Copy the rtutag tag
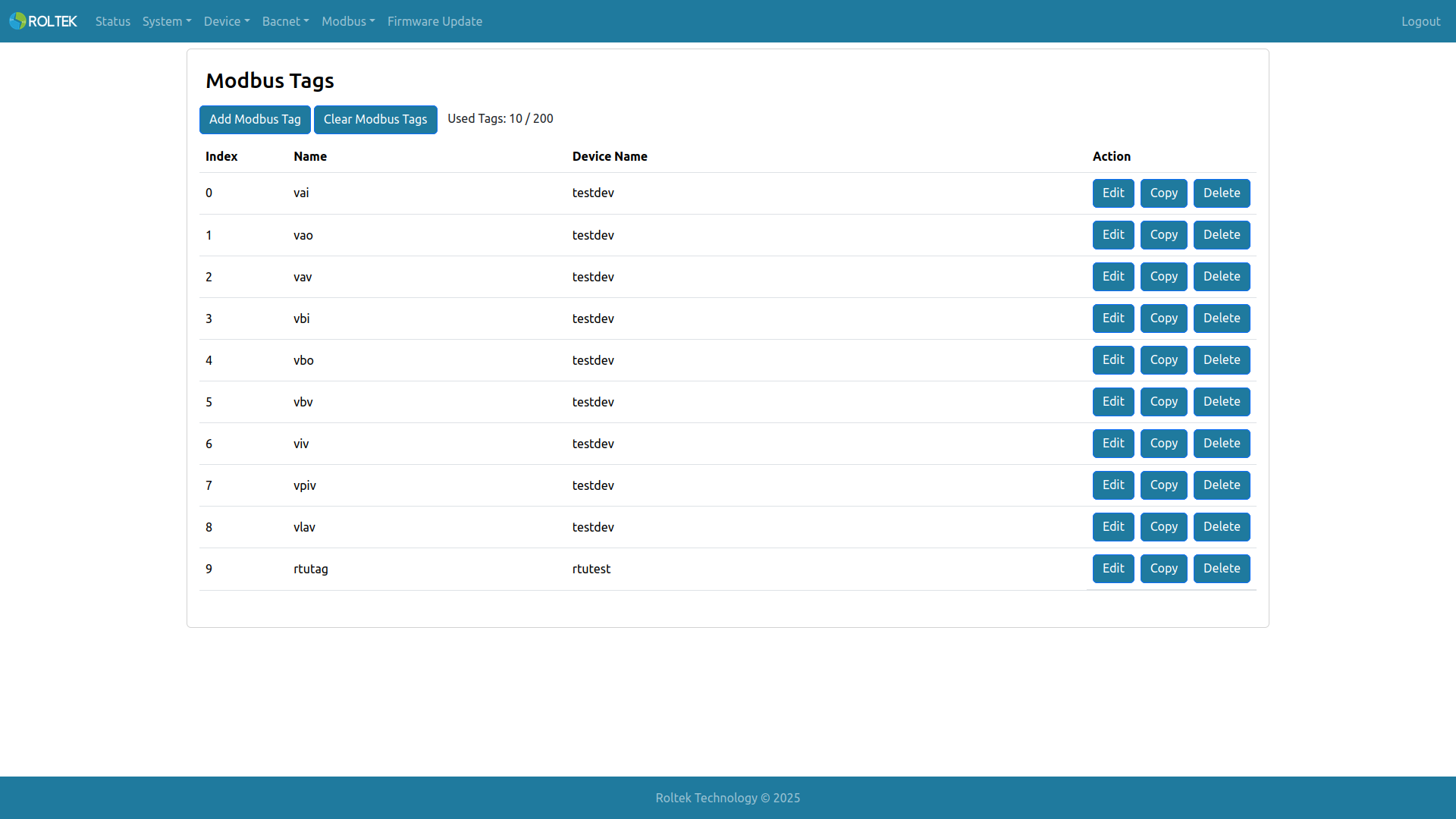The height and width of the screenshot is (819, 1456). click(x=1163, y=568)
